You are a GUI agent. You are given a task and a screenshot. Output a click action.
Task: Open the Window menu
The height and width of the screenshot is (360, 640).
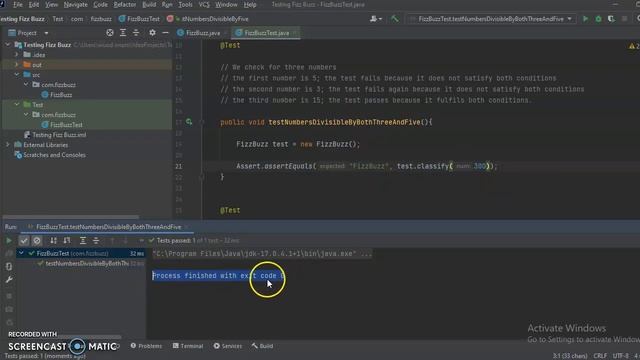click(x=226, y=4)
